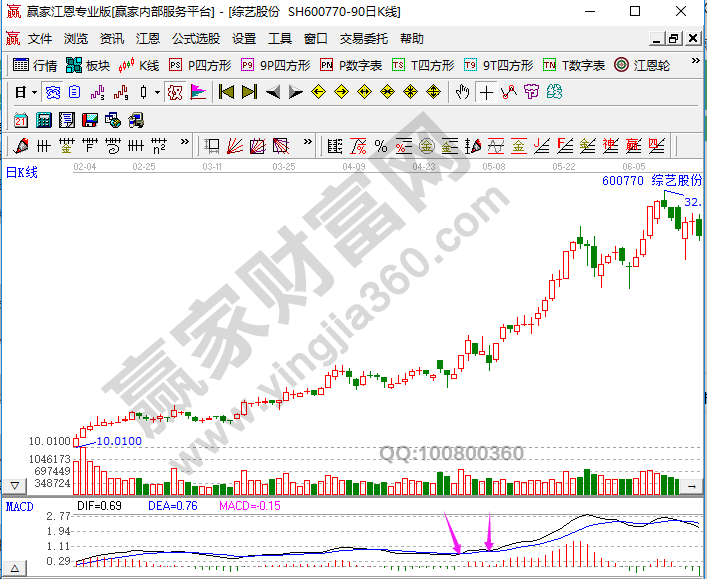Click the calculator icon in third toolbar
This screenshot has height=579, width=707.
pos(44,120)
